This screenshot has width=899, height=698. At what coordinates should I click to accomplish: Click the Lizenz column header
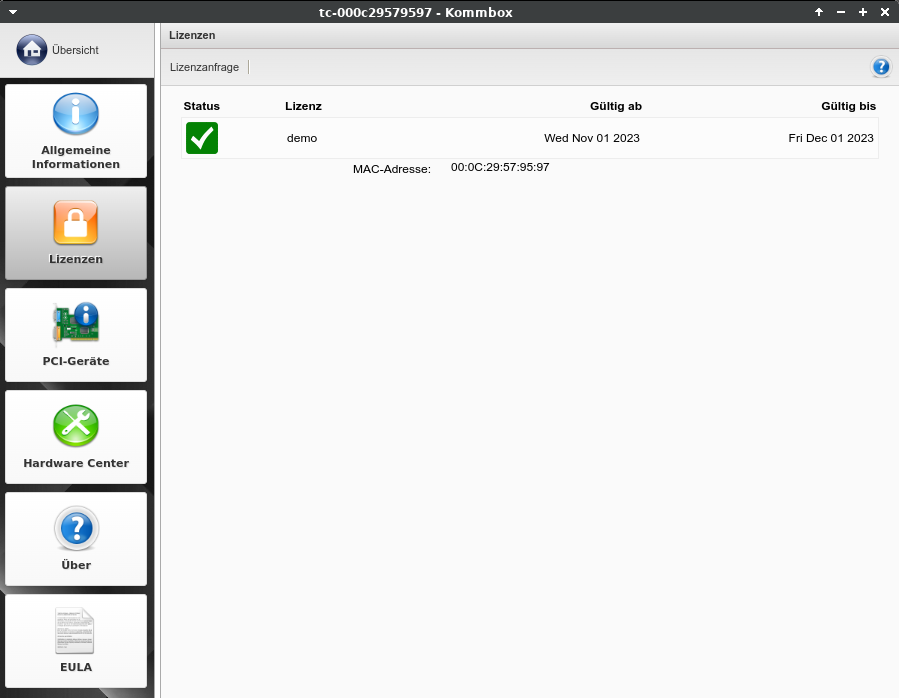(x=303, y=106)
